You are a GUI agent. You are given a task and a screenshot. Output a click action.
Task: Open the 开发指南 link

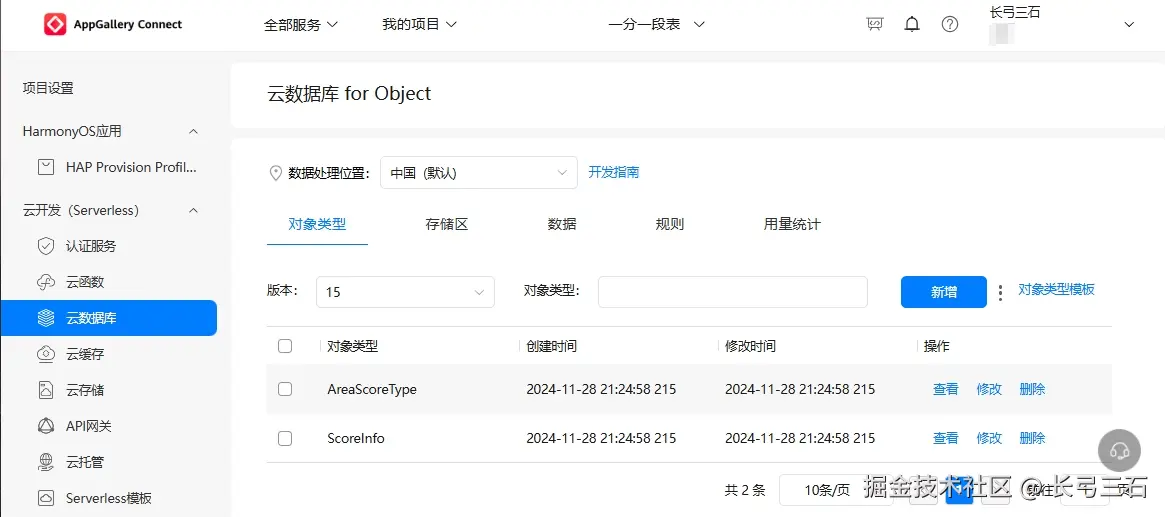[x=614, y=172]
